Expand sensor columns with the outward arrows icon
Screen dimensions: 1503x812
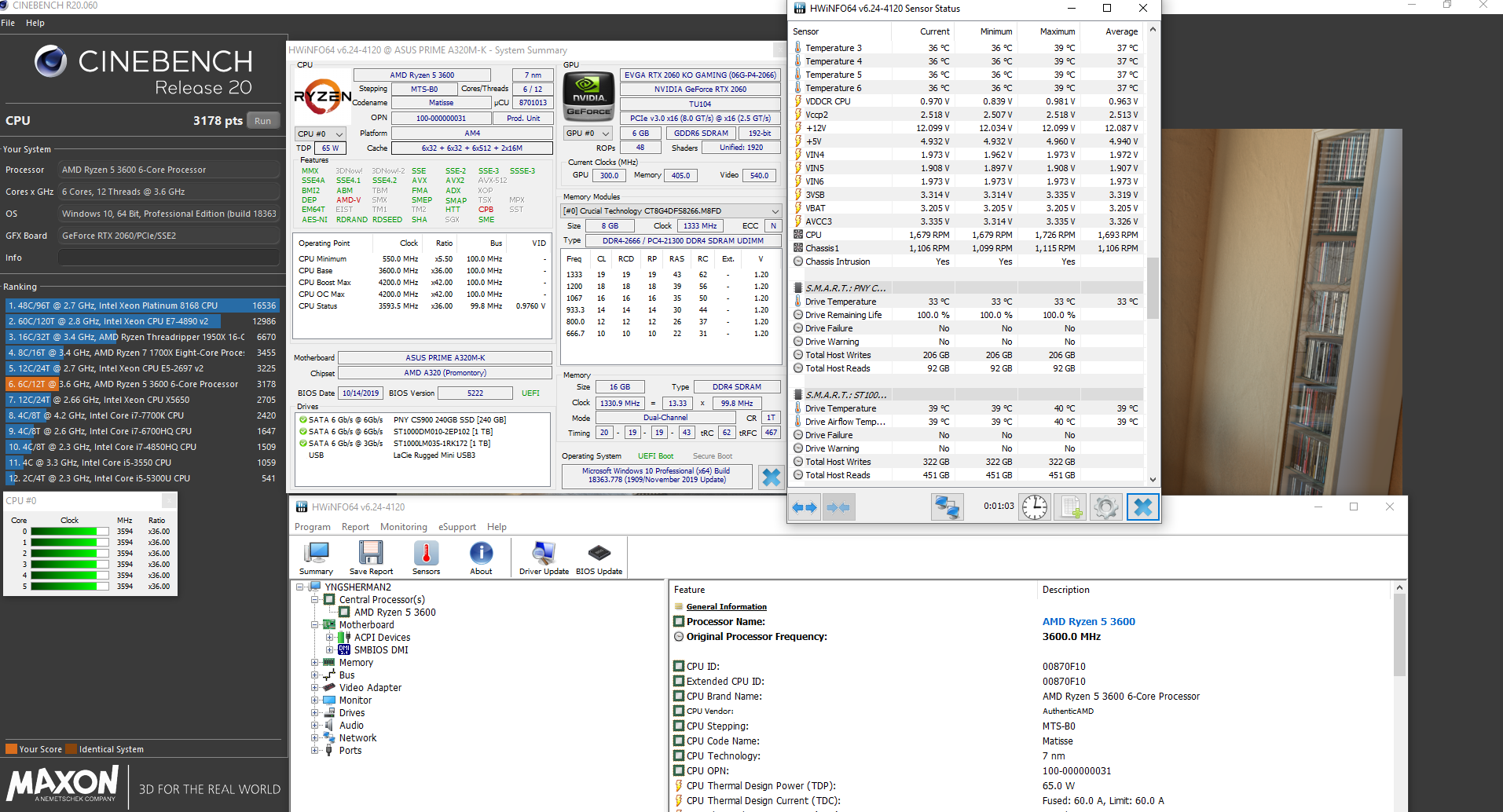pos(805,507)
